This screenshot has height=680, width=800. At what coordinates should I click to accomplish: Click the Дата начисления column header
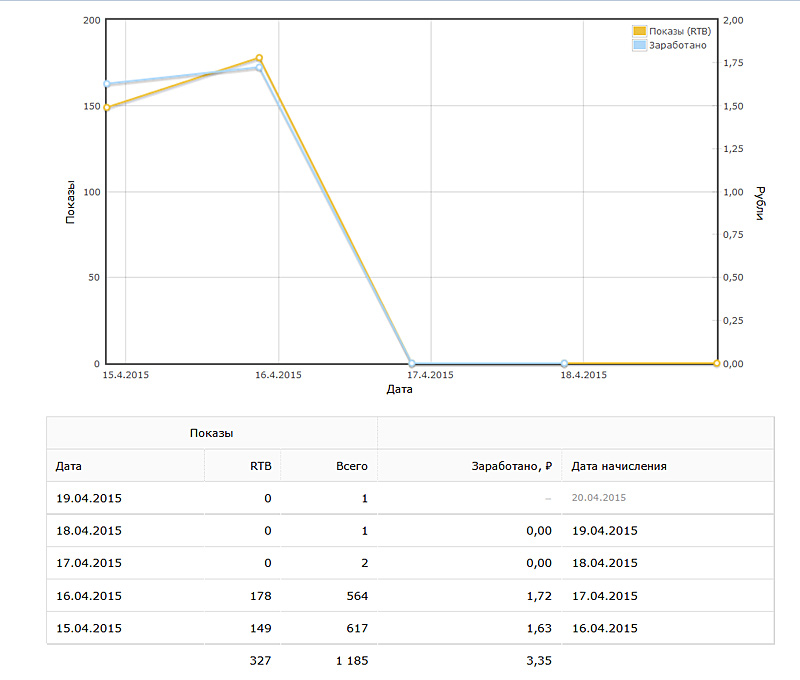coord(619,466)
